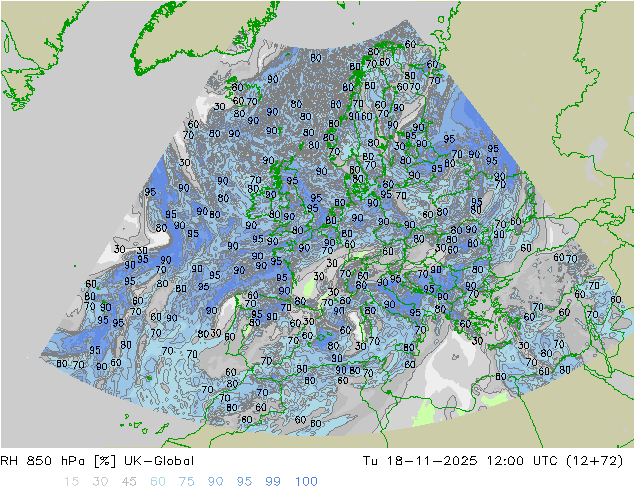Viewport: 634px width, 490px height.
Task: Click legend value 99
Action: (x=273, y=482)
